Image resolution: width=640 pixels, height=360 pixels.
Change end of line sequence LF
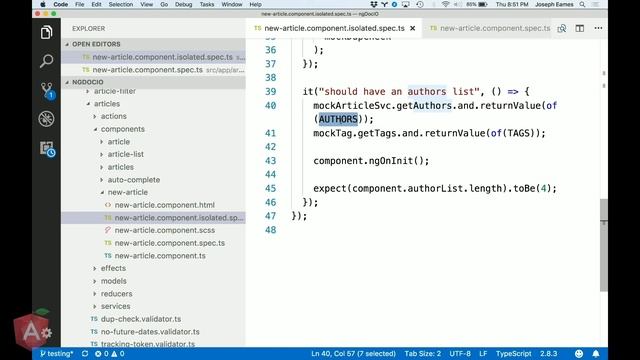pyautogui.click(x=483, y=353)
